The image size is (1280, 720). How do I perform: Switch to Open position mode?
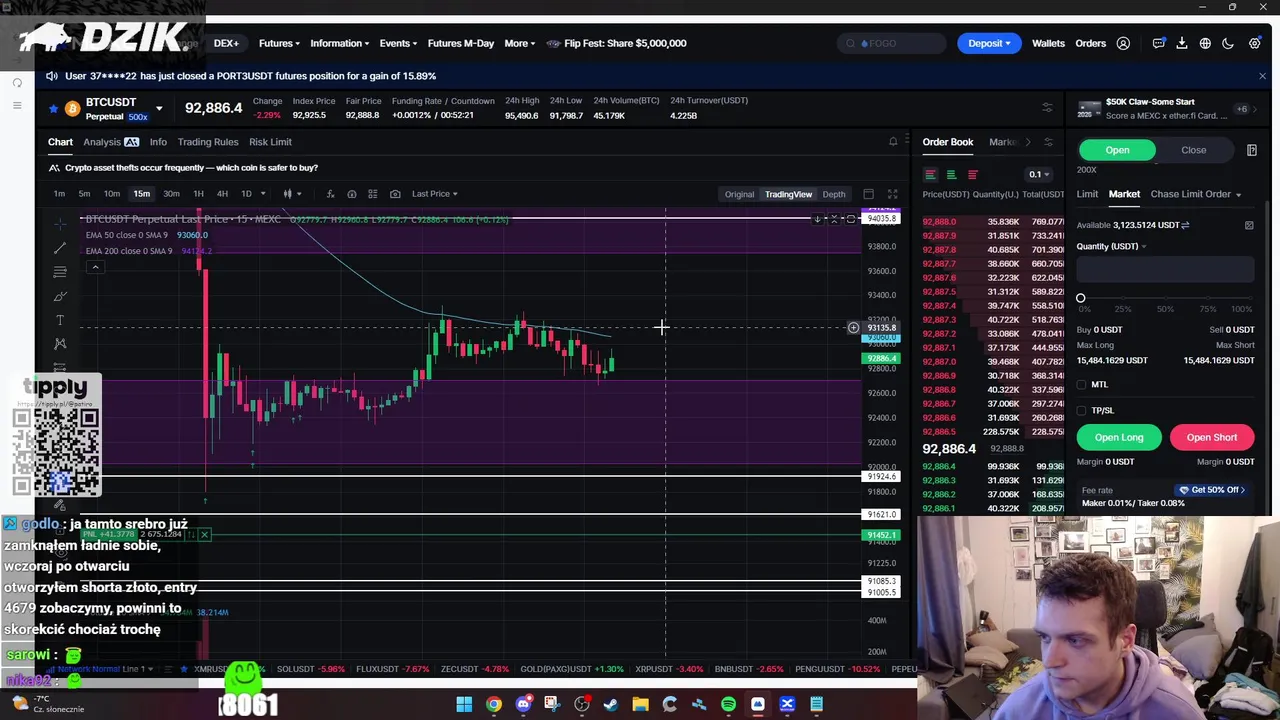(x=1117, y=150)
